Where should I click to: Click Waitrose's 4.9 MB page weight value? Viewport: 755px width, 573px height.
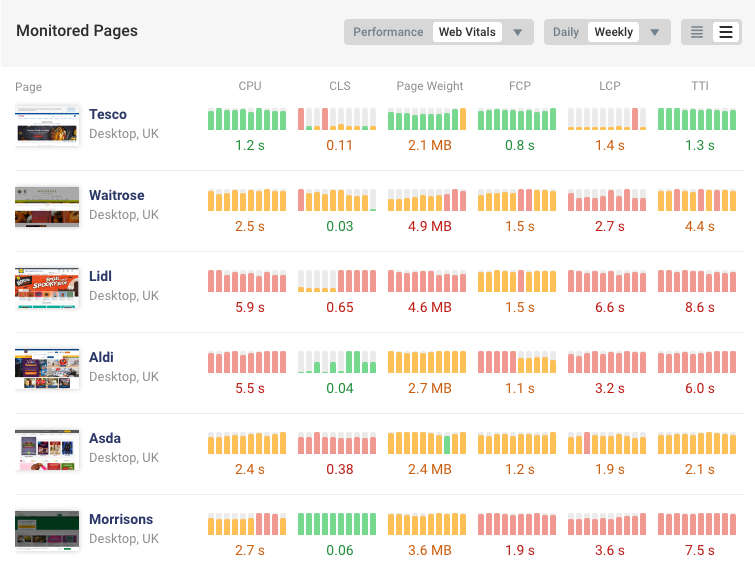click(430, 226)
